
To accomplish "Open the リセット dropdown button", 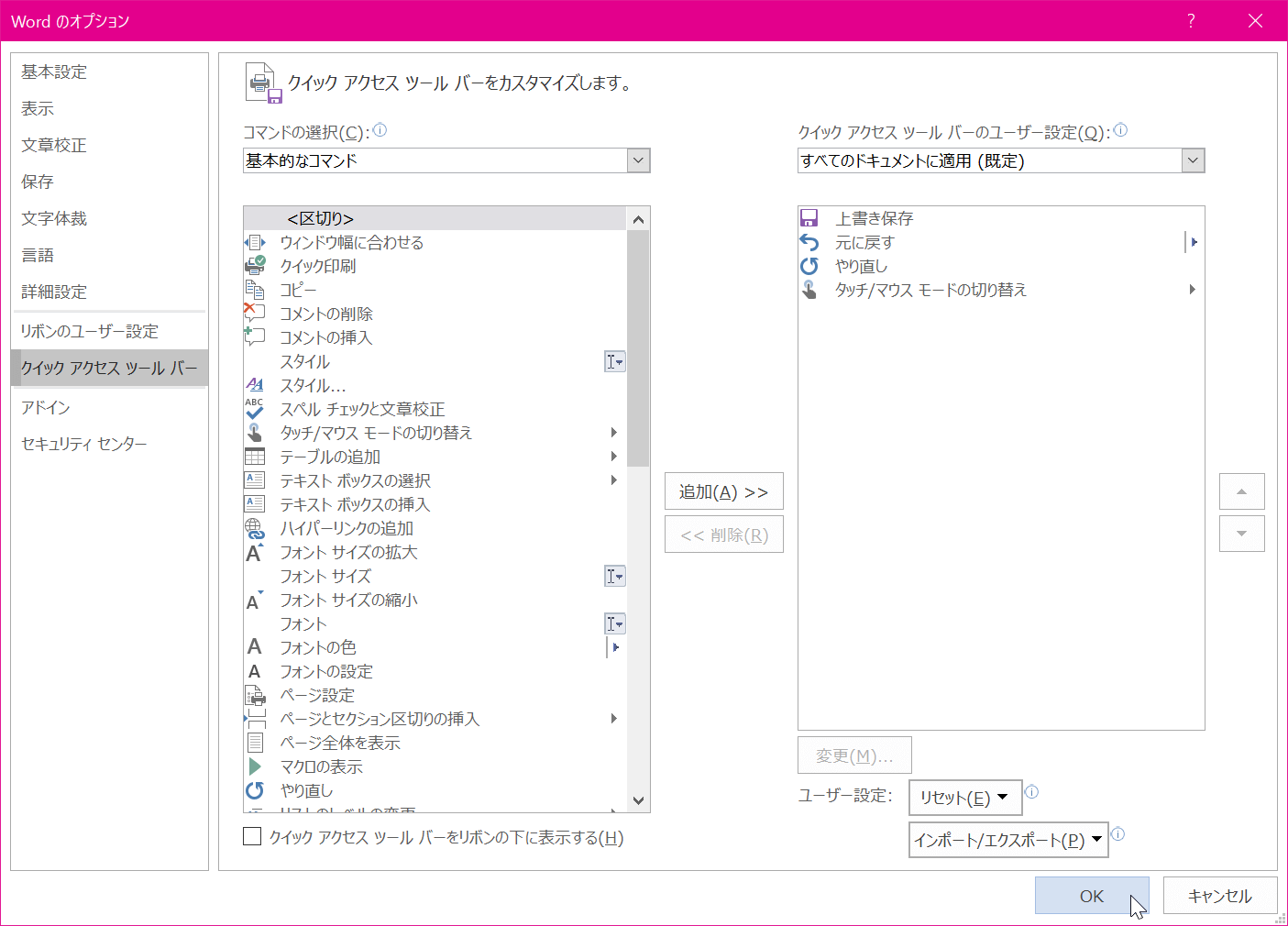I will click(965, 798).
